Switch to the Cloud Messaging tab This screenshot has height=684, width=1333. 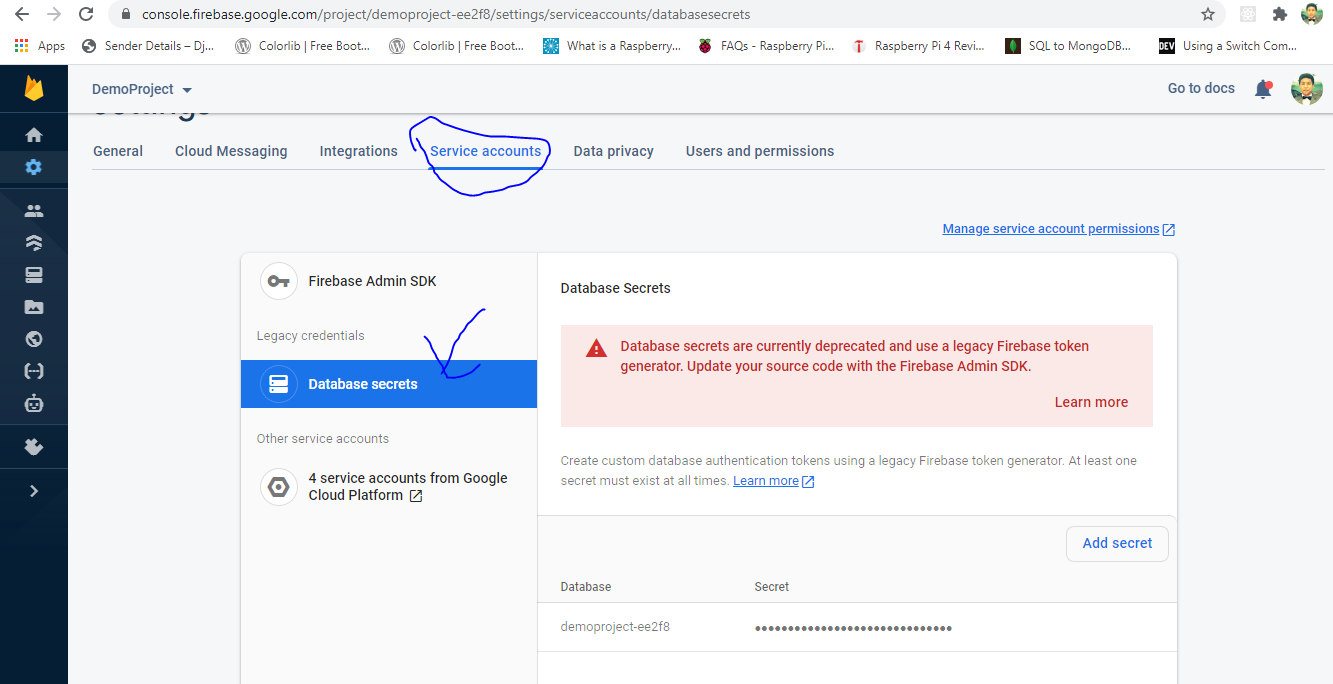[x=231, y=151]
